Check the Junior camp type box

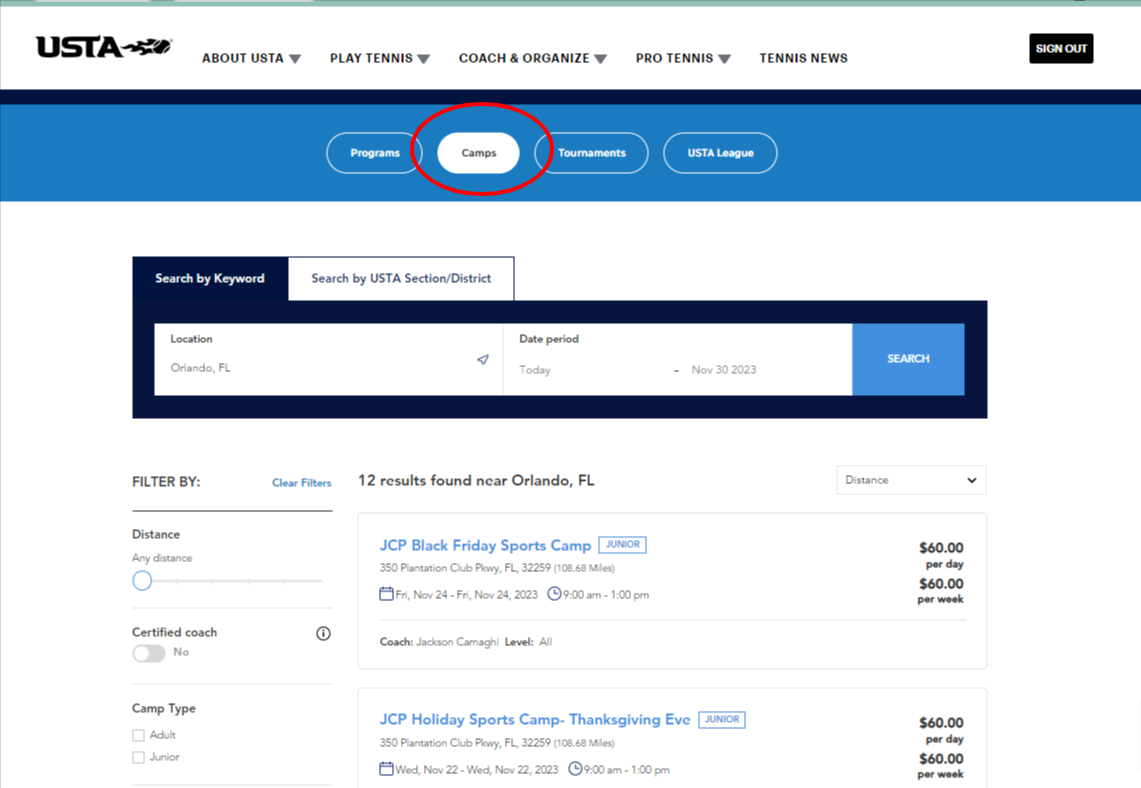point(138,757)
